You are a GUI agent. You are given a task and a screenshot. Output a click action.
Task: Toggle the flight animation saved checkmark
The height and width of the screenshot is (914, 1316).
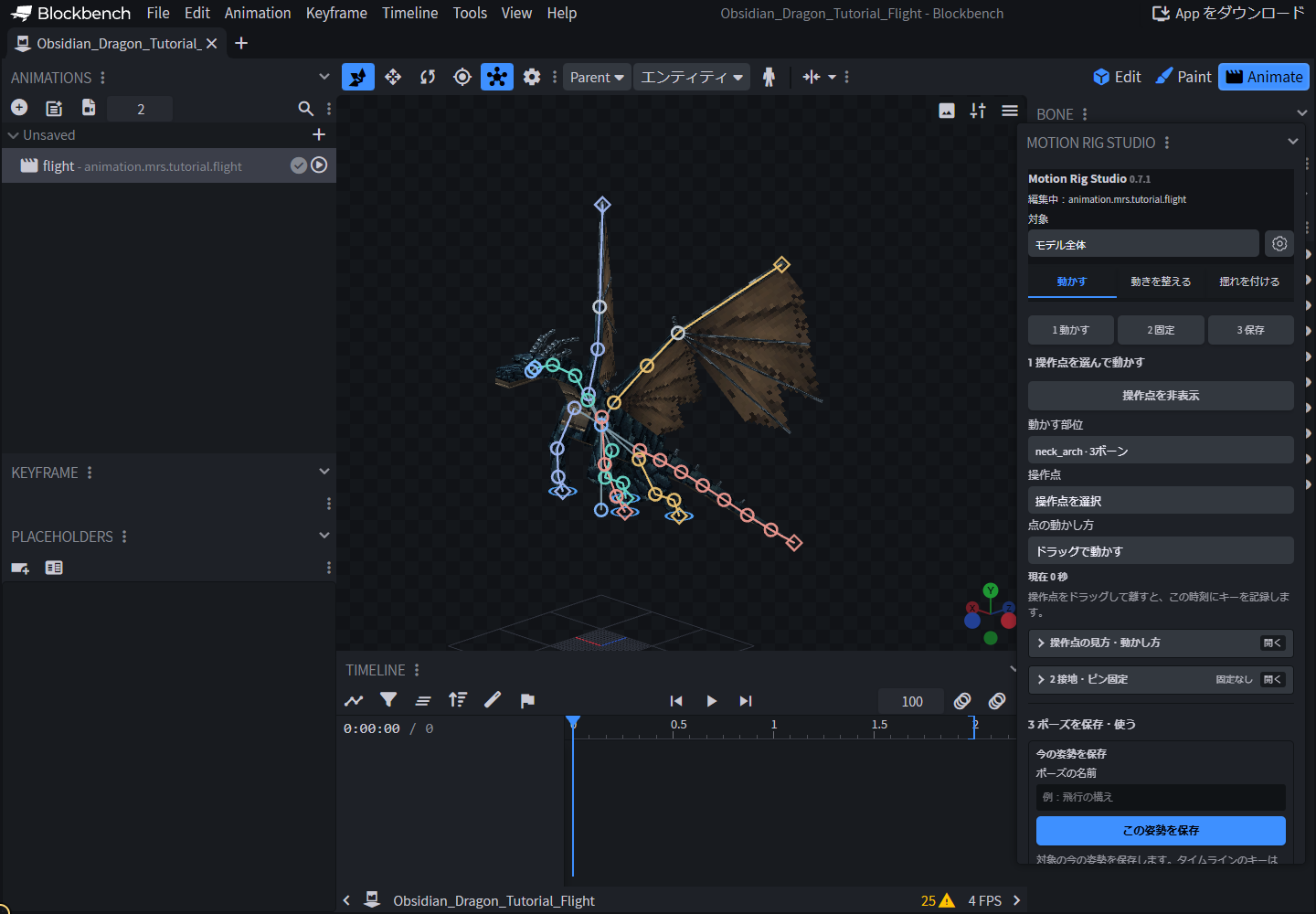(299, 165)
